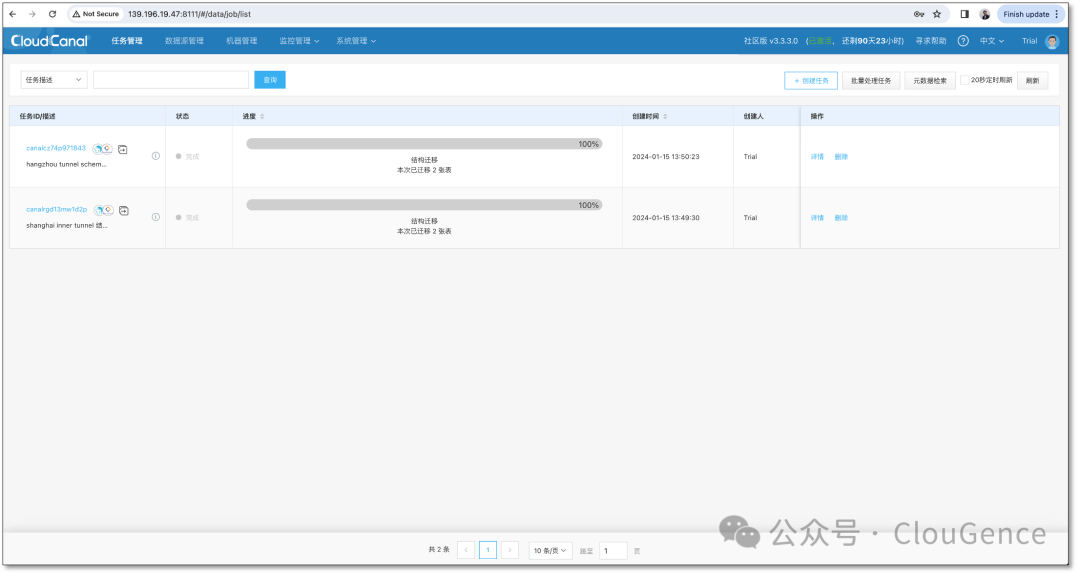1080x576 pixels.
Task: Click the data source icons for canalcz74p971843
Action: click(x=103, y=150)
